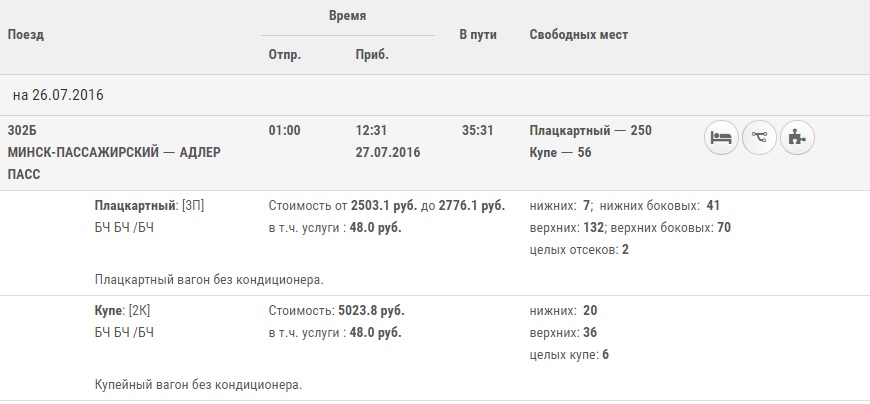Viewport: 870px width, 404px height.
Task: Click the Приб. column header
Action: (372, 55)
